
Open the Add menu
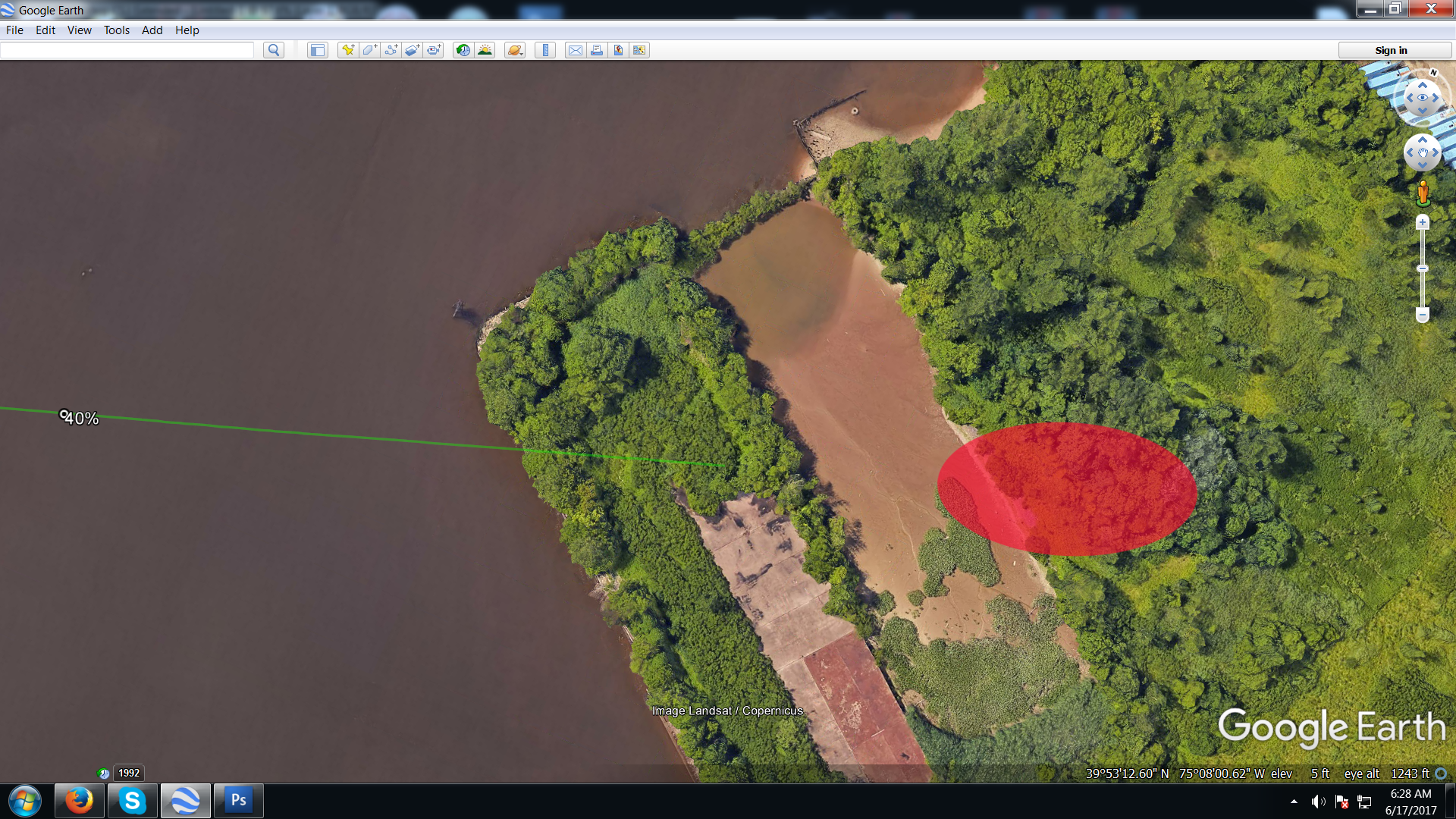point(152,30)
